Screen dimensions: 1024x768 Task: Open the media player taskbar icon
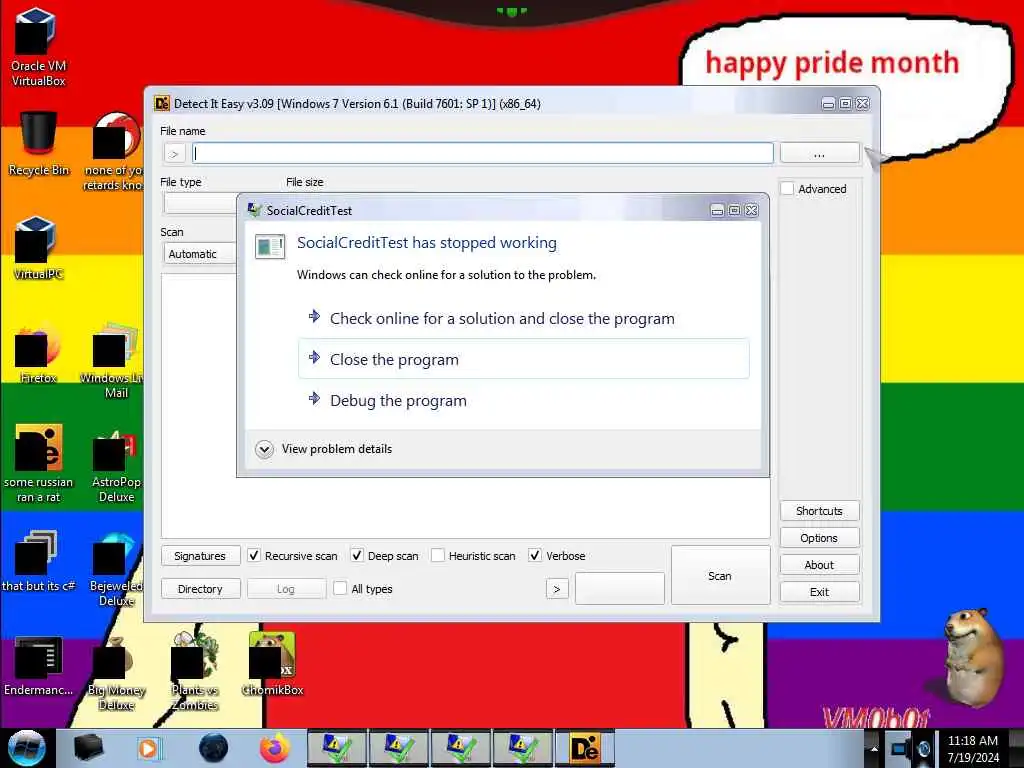click(149, 748)
